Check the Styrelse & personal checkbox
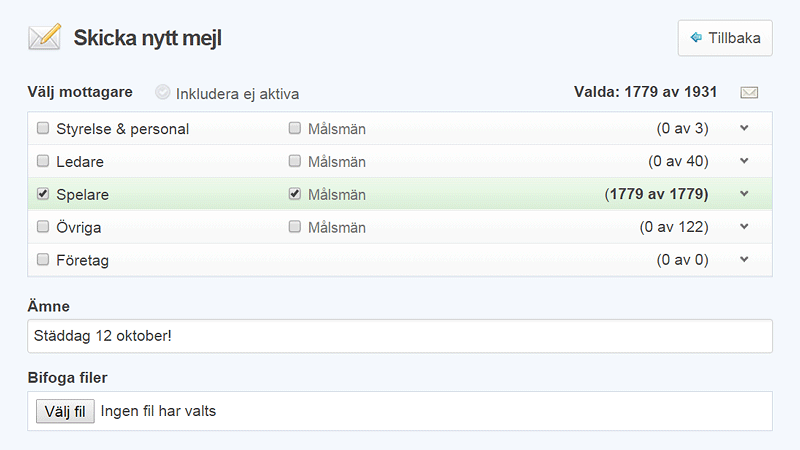This screenshot has height=450, width=800. [x=43, y=128]
